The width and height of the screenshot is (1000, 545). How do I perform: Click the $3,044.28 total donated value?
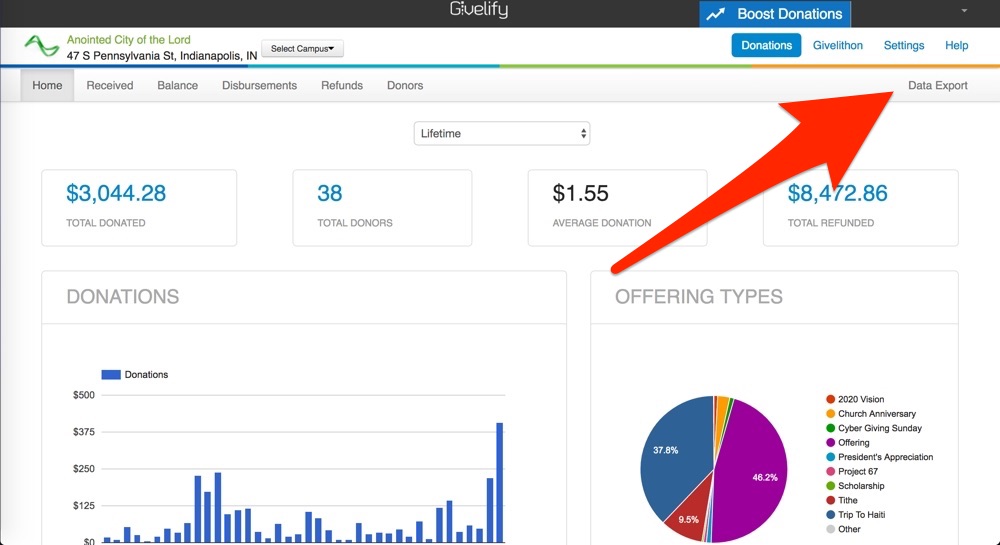[116, 193]
